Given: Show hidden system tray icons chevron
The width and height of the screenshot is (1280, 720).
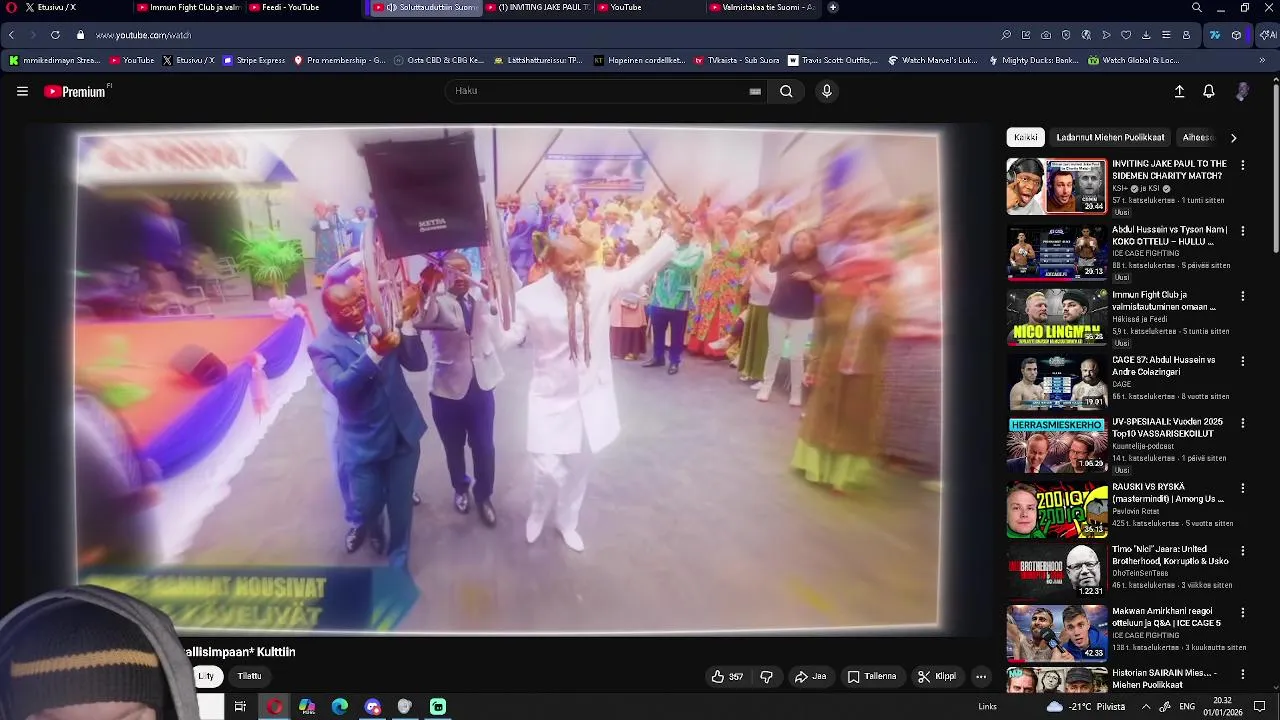Looking at the screenshot, I should coord(1146,707).
